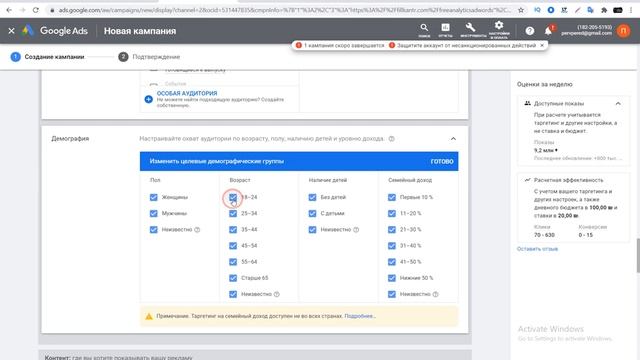Image resolution: width=640 pixels, height=360 pixels.
Task: Select step 1 Создание кампании
Action: pyautogui.click(x=47, y=57)
